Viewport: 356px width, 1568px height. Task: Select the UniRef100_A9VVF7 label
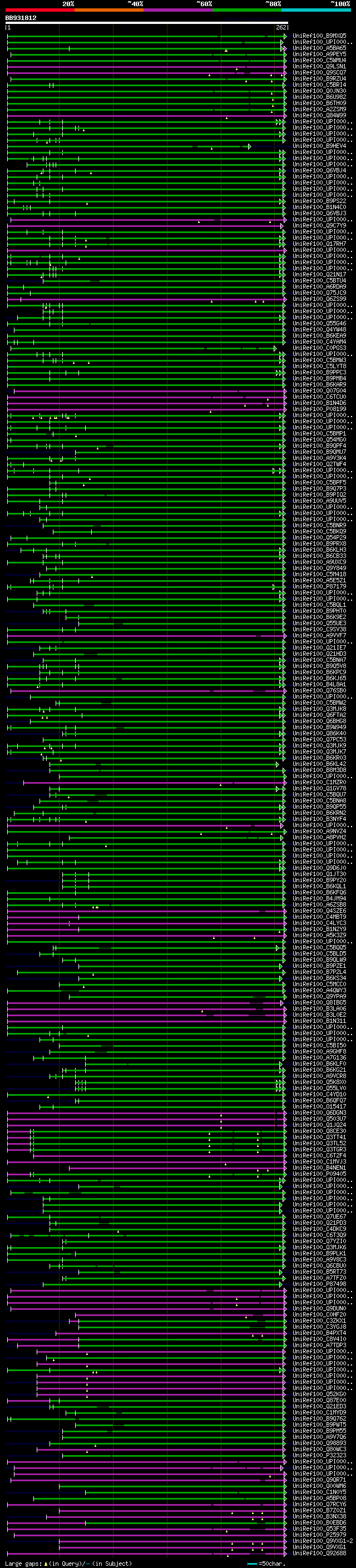pos(319,635)
